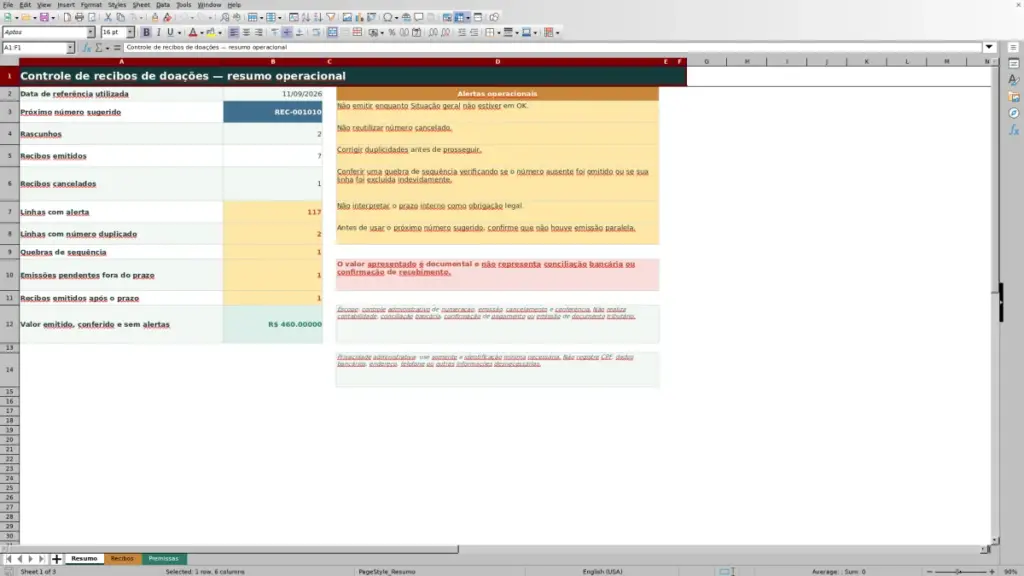Click the AutoFilter funnel icon
The image size is (1024, 576).
[330, 18]
